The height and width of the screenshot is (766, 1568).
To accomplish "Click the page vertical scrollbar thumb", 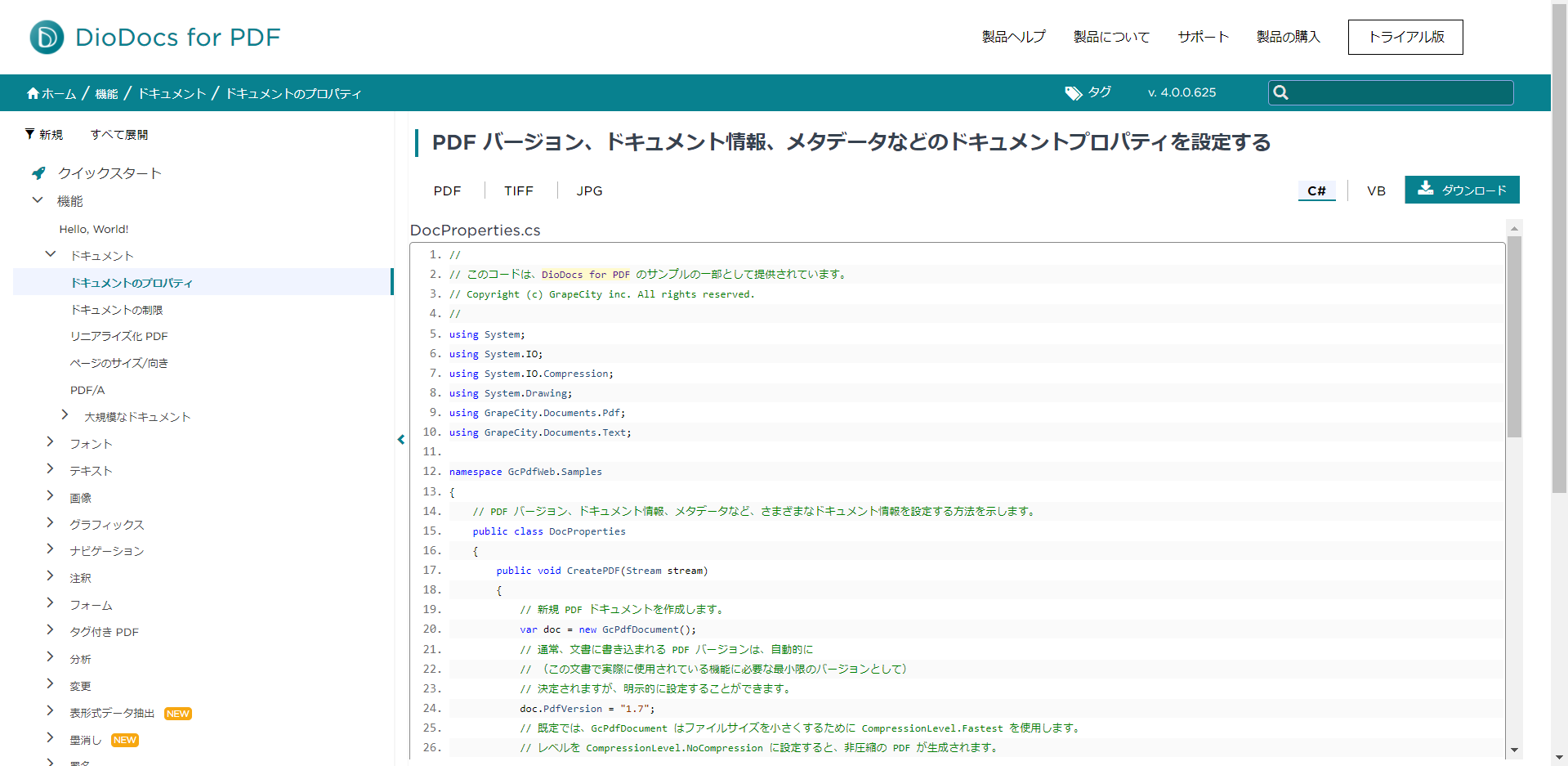I will click(1560, 249).
